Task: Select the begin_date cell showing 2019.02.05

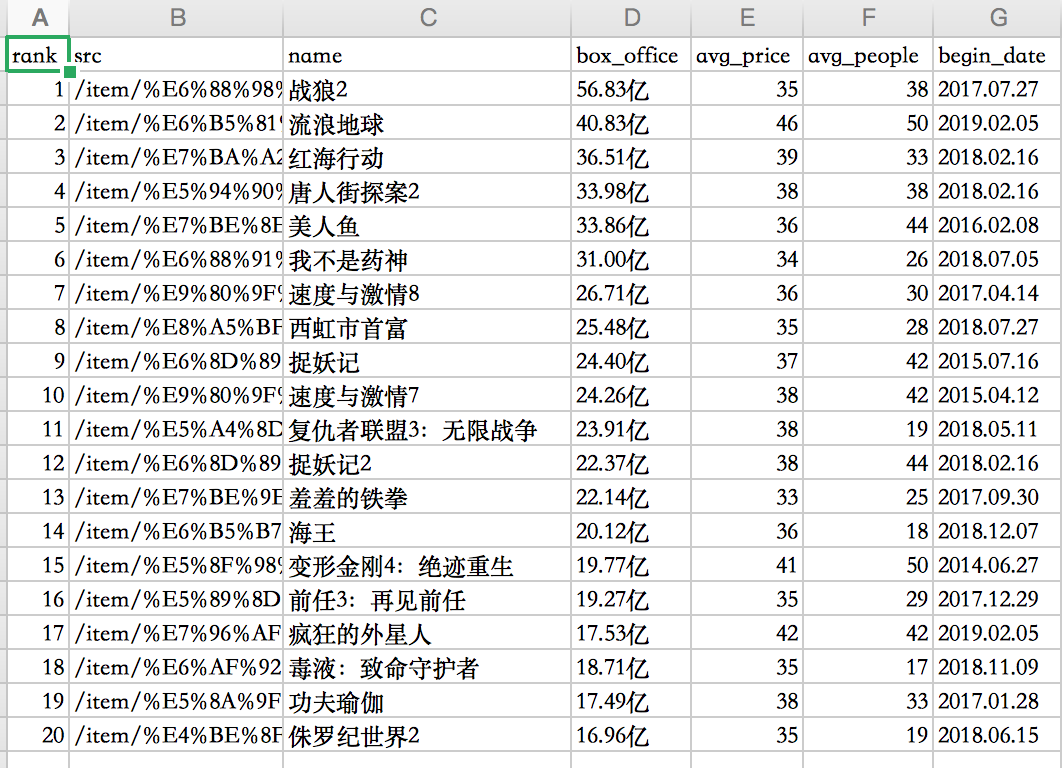Action: 997,123
